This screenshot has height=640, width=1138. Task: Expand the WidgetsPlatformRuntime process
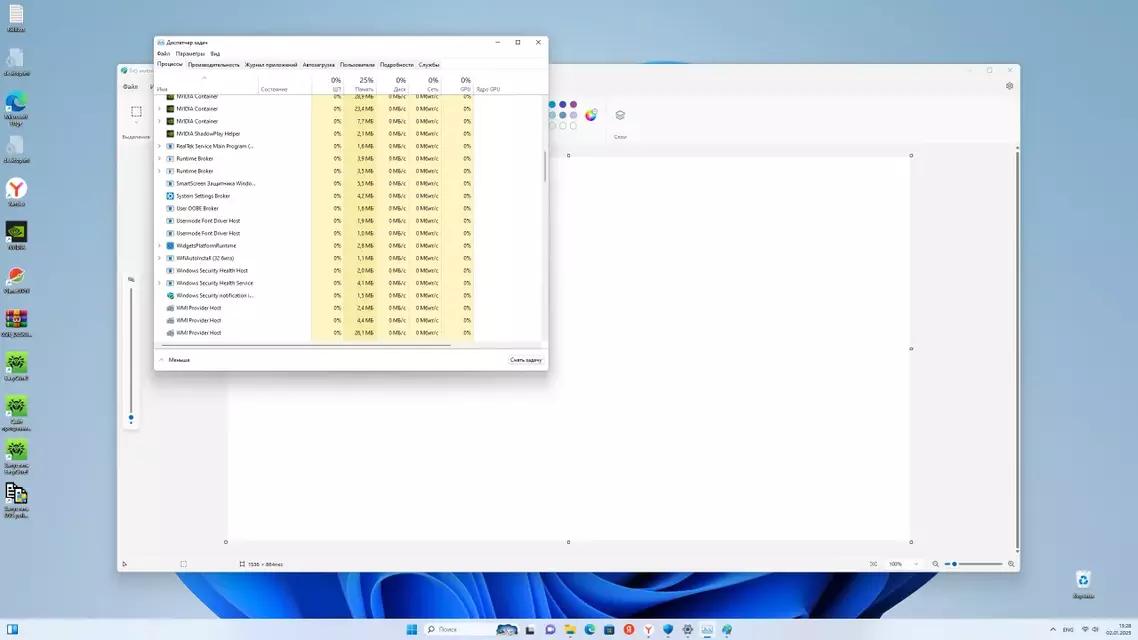tap(160, 245)
